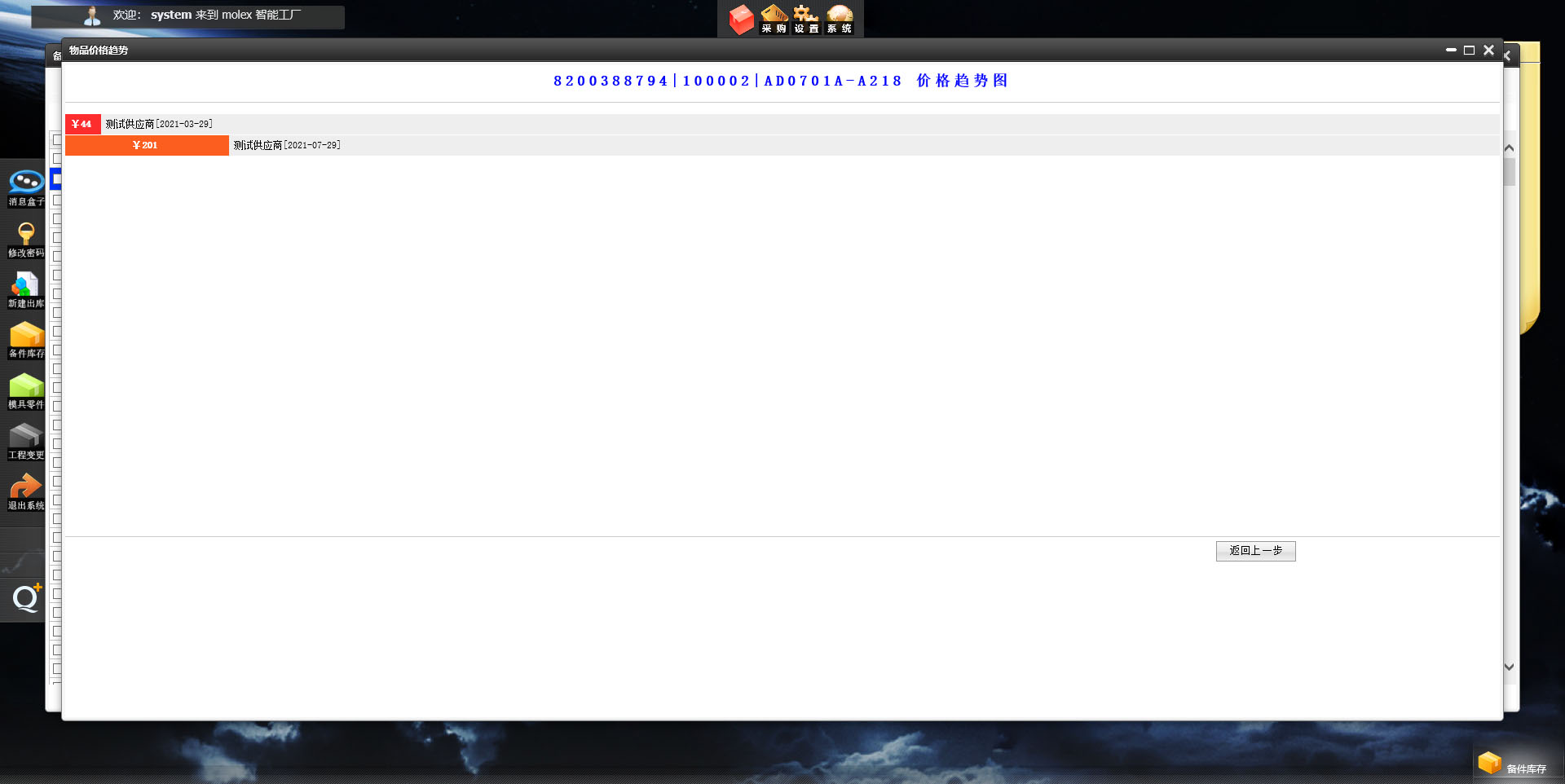Screen dimensions: 1565x784
Task: Click the 备件库存 taskbar button at bottom right
Action: [x=1514, y=766]
